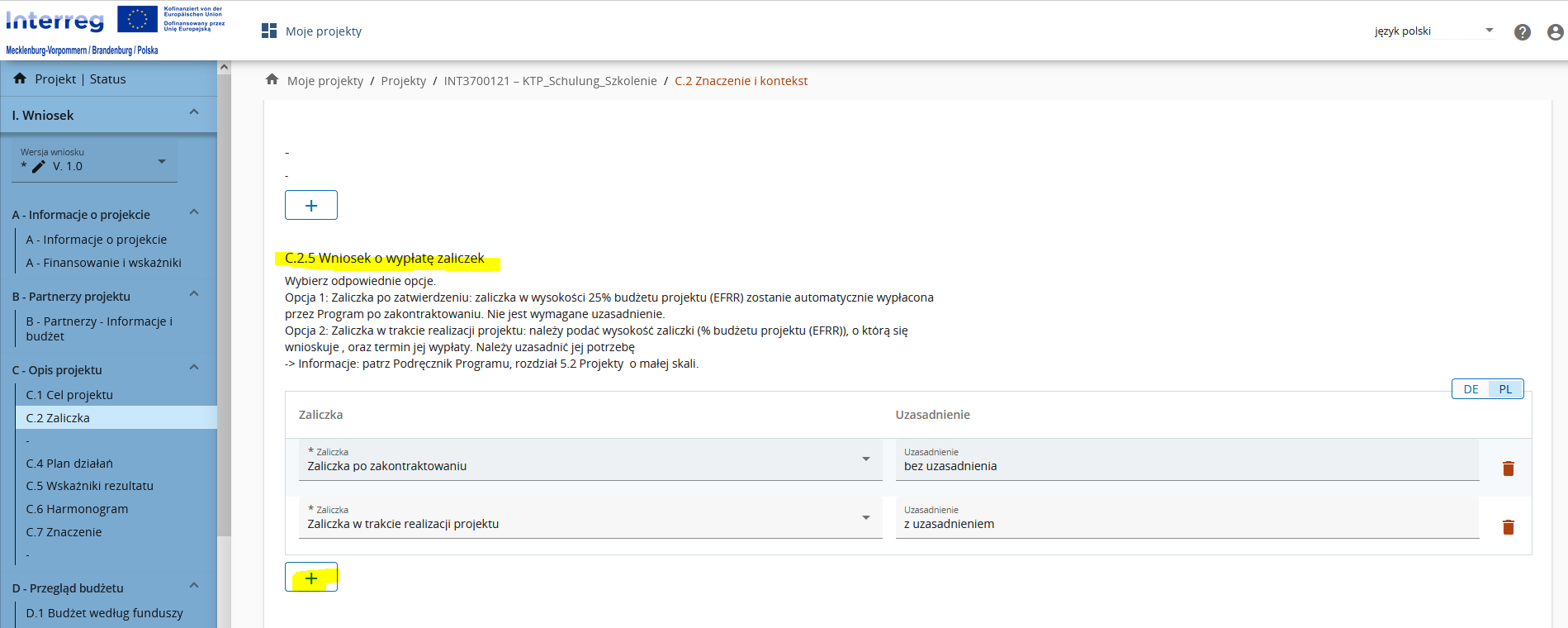
Task: Switch input language to PL
Action: (1505, 389)
